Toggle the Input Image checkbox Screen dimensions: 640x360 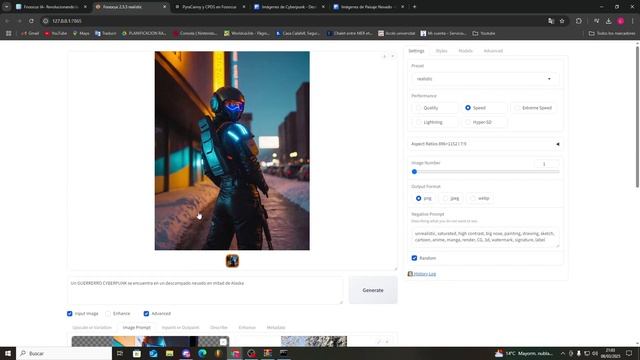coord(70,313)
